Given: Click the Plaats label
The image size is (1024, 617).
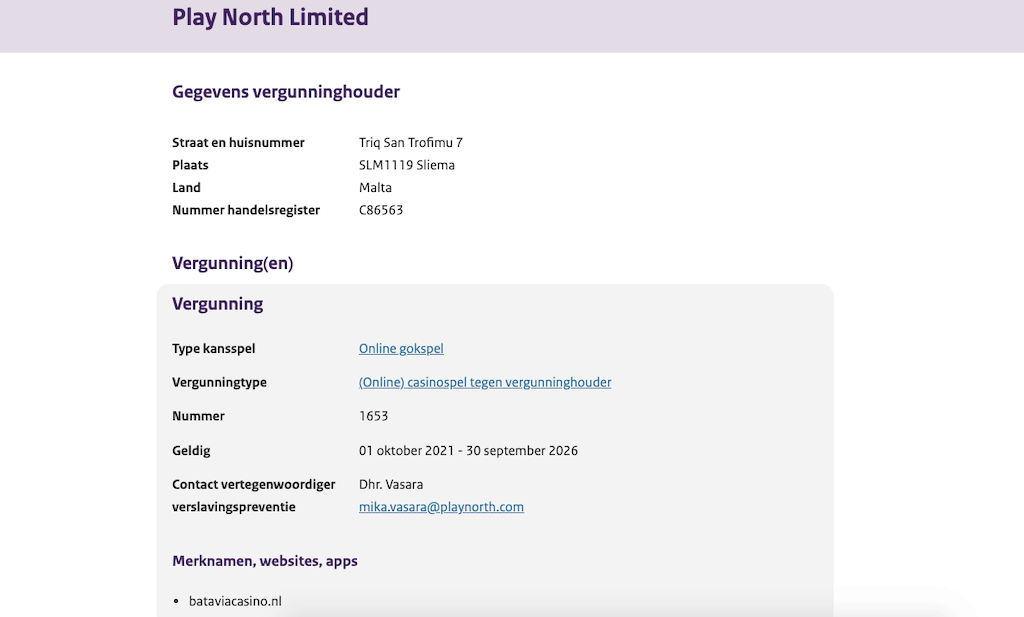Looking at the screenshot, I should pos(190,165).
